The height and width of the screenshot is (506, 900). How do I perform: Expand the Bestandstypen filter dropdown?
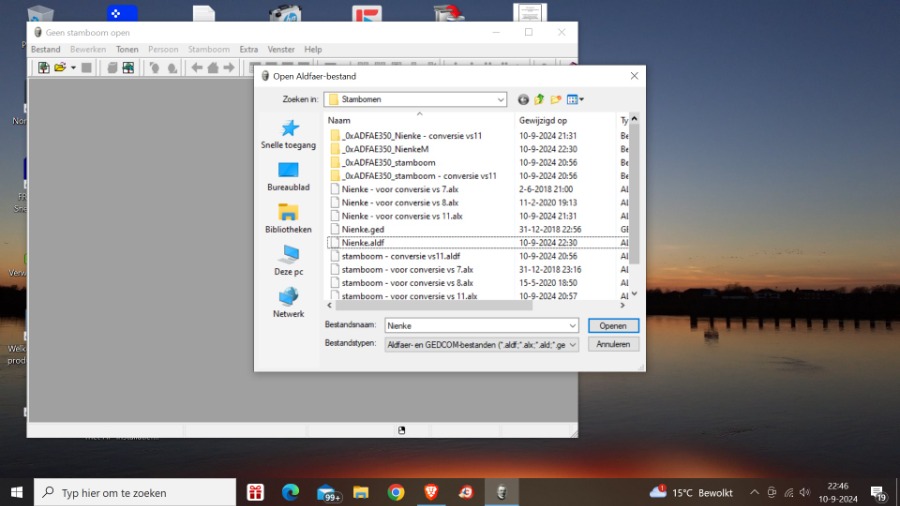tap(572, 344)
